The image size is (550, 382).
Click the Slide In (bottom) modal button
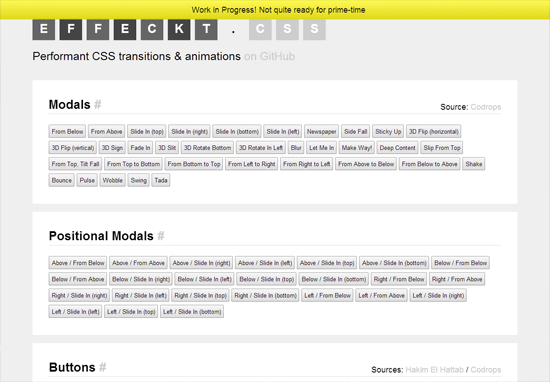[x=237, y=132]
